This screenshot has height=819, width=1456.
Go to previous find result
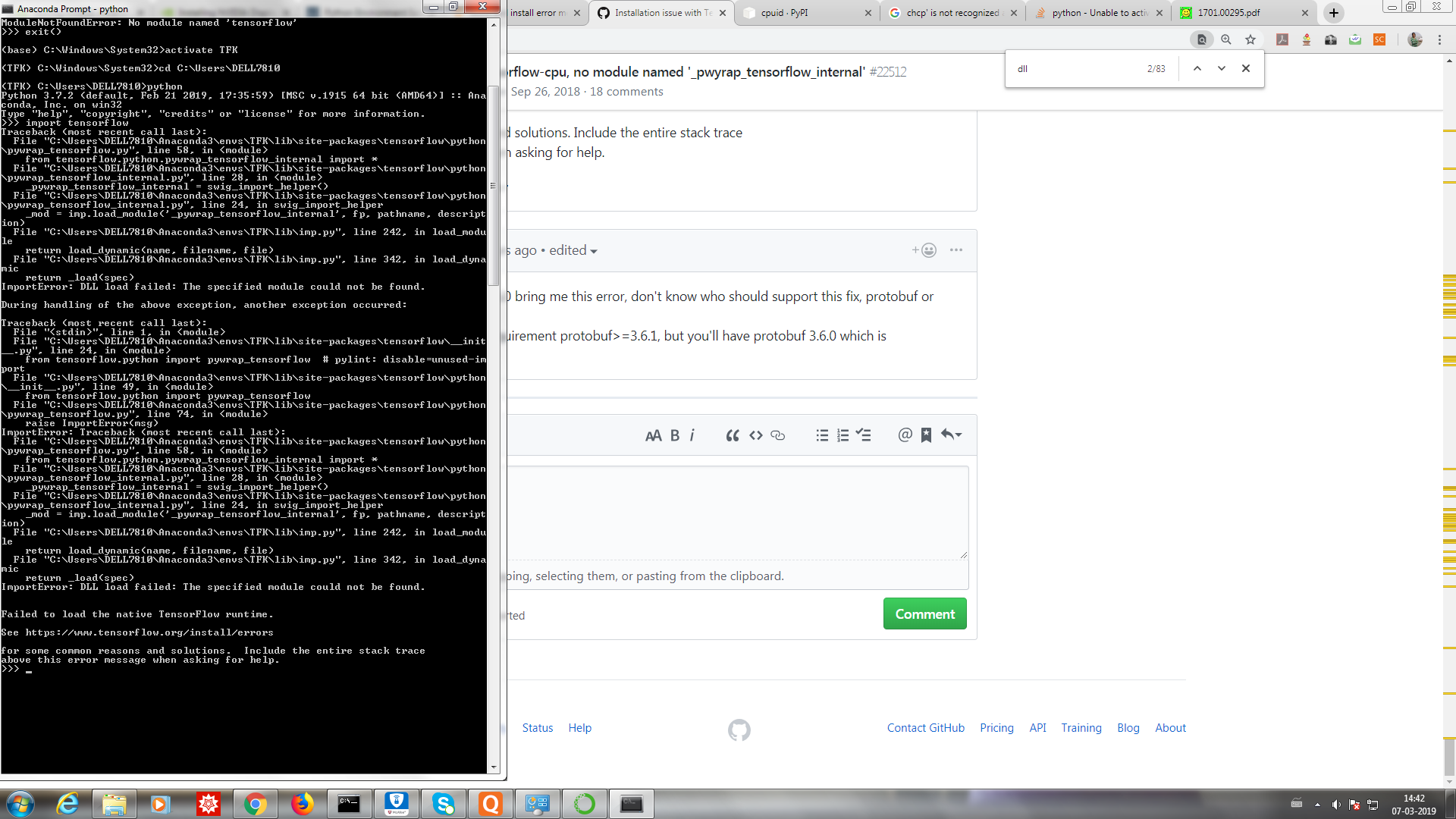tap(1197, 68)
